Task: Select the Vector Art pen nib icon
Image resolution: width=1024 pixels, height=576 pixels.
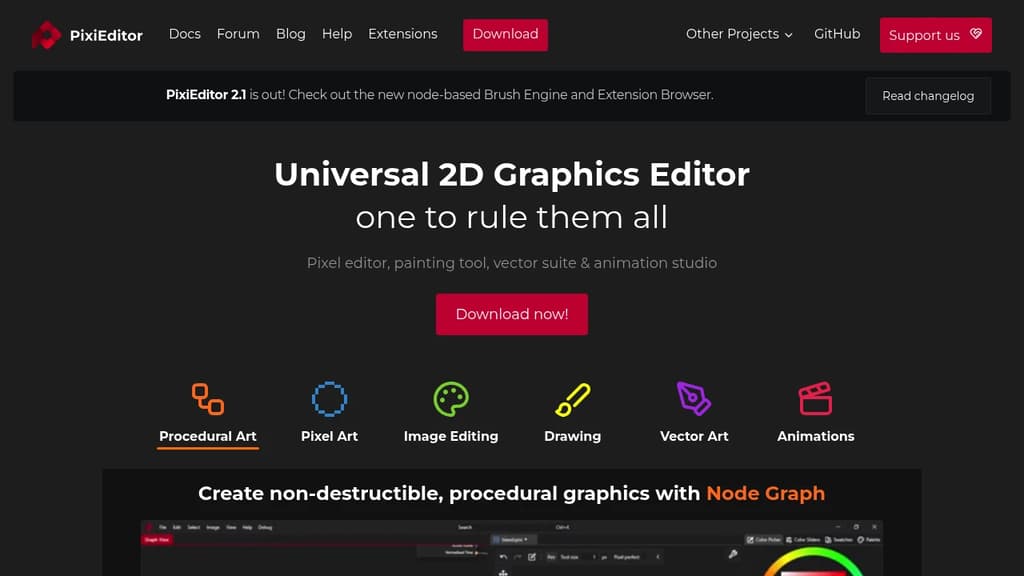Action: tap(694, 398)
